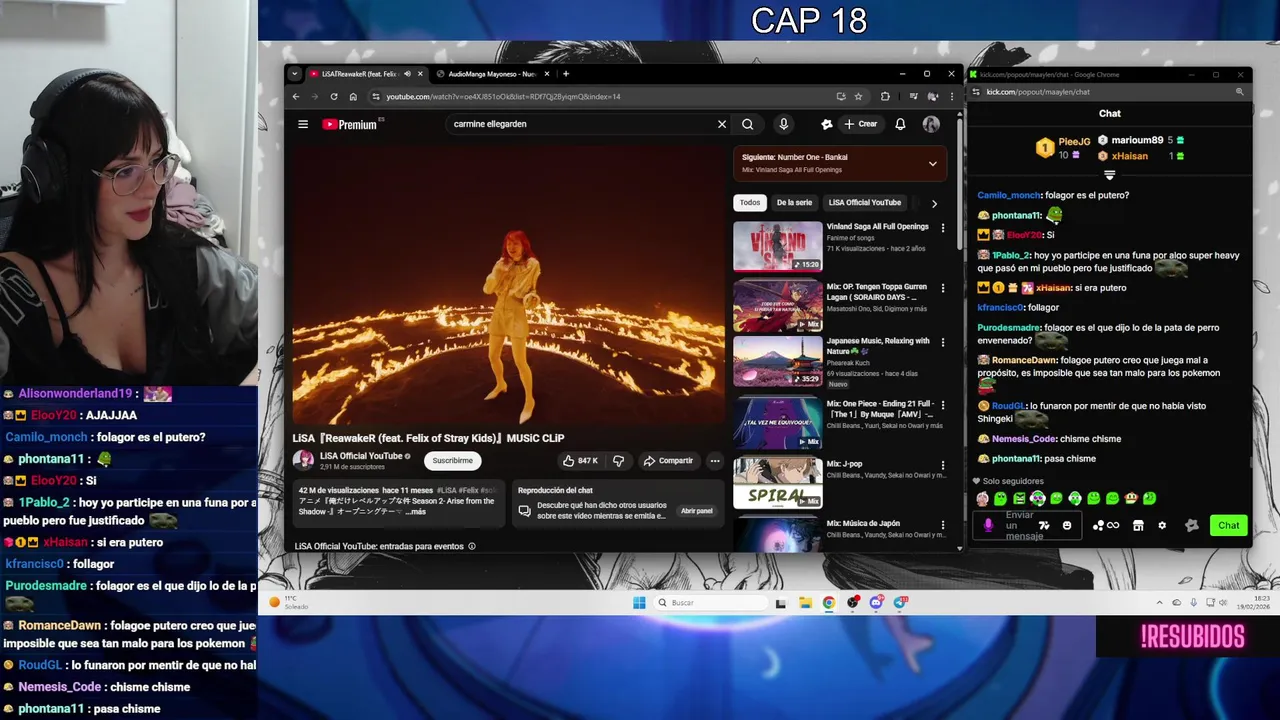The width and height of the screenshot is (1280, 720).
Task: Click the Crear button on YouTube
Action: pos(861,124)
